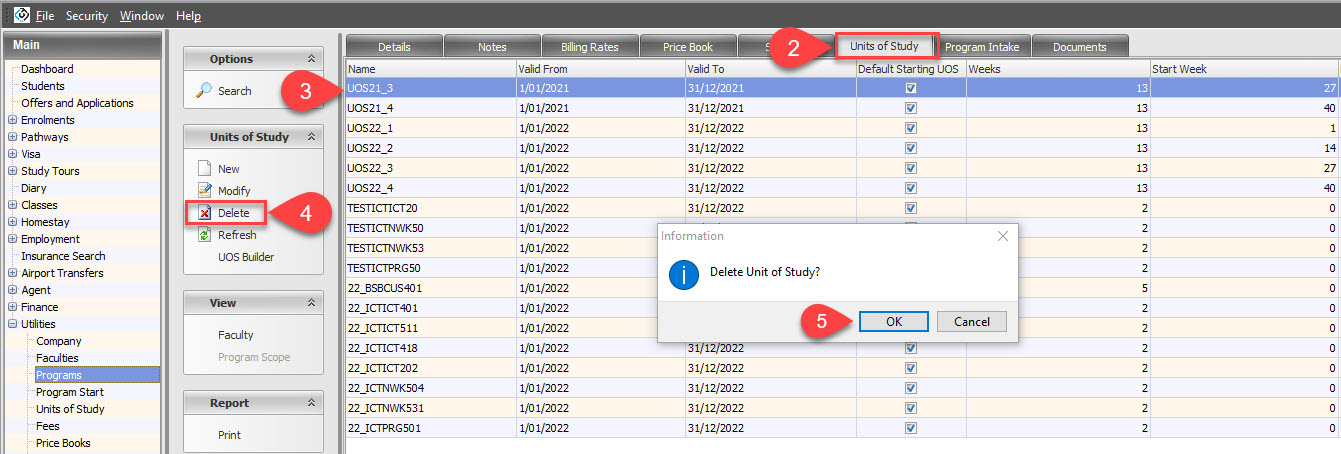Viewport: 1341px width, 454px height.
Task: Collapse the Utilities tree node
Action: 12,324
